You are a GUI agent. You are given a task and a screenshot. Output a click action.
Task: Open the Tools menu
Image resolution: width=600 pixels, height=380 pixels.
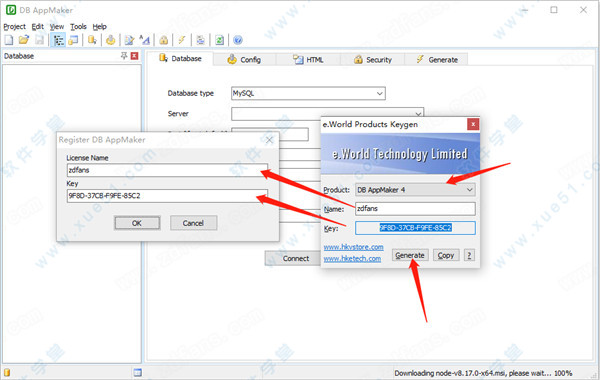[78, 26]
